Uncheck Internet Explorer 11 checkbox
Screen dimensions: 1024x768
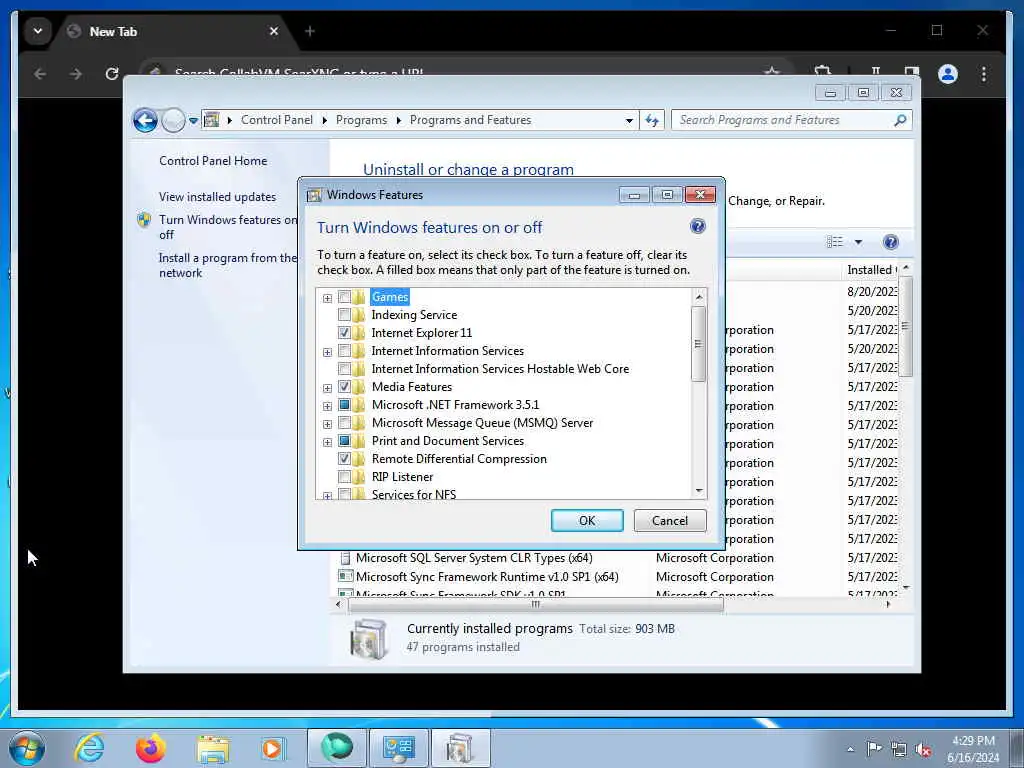pyautogui.click(x=344, y=333)
